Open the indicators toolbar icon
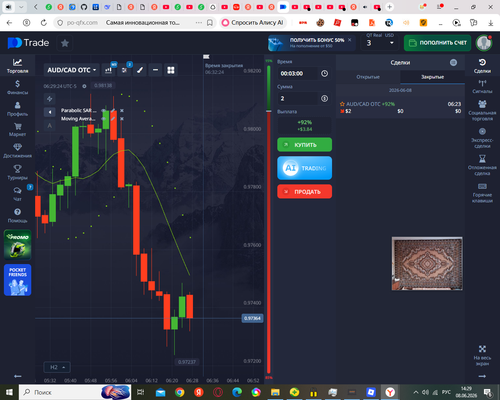The width and height of the screenshot is (500, 400). tap(124, 70)
